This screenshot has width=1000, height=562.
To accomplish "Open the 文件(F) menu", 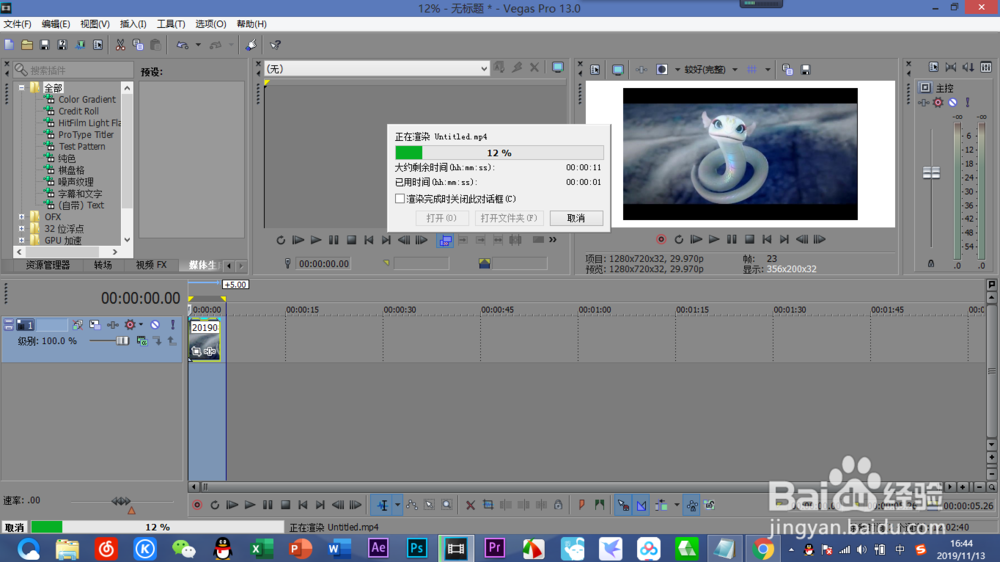I will [x=17, y=24].
